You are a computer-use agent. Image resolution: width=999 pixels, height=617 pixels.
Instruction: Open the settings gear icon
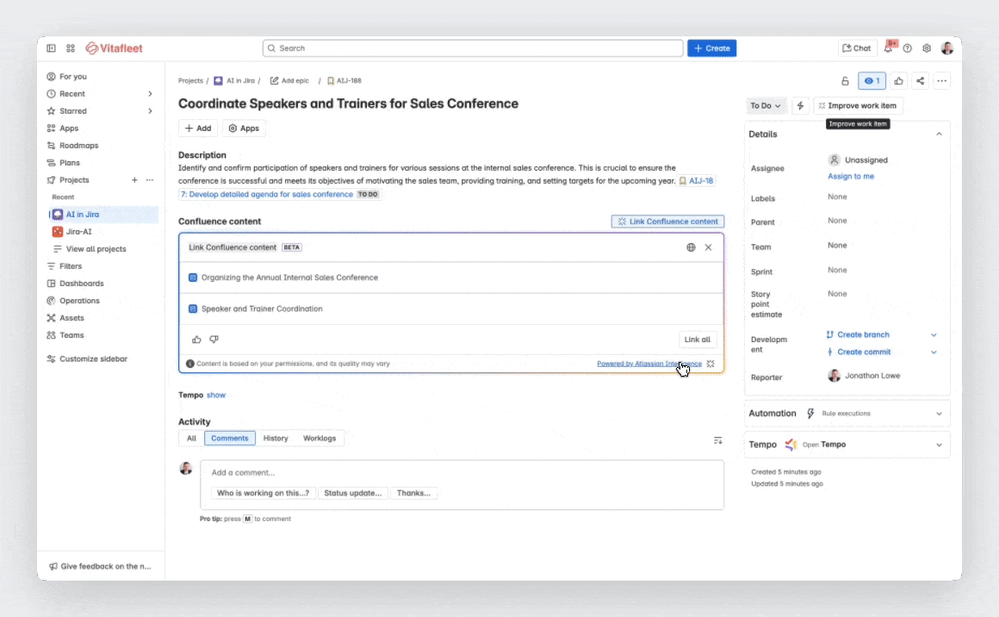click(926, 48)
